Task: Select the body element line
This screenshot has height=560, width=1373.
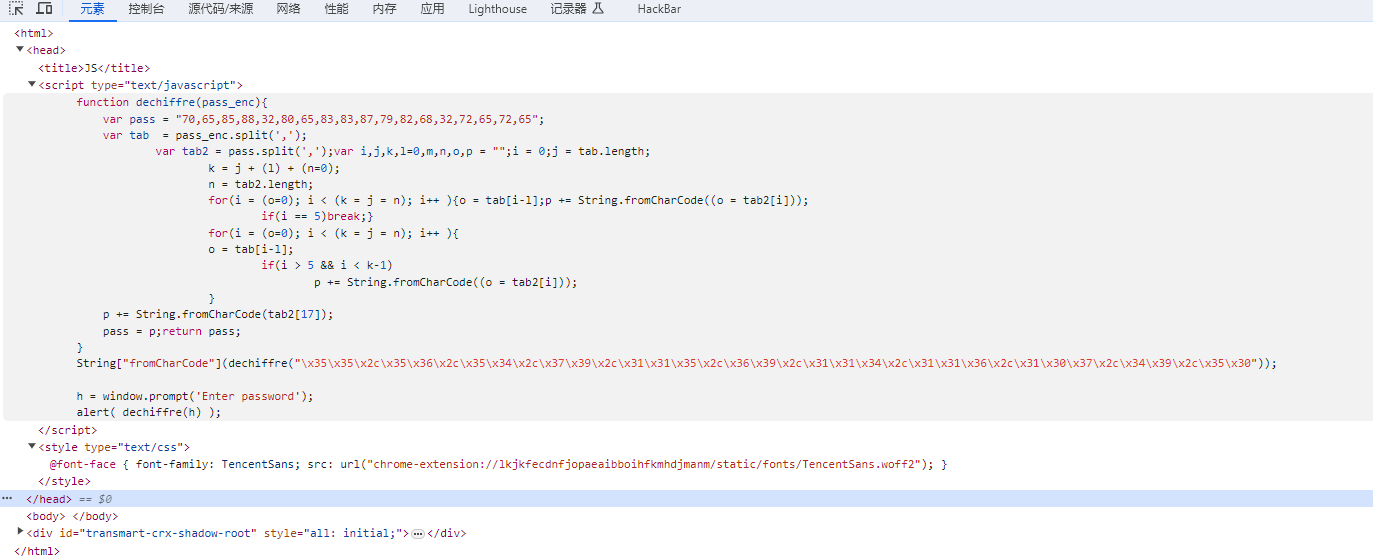Action: point(72,516)
